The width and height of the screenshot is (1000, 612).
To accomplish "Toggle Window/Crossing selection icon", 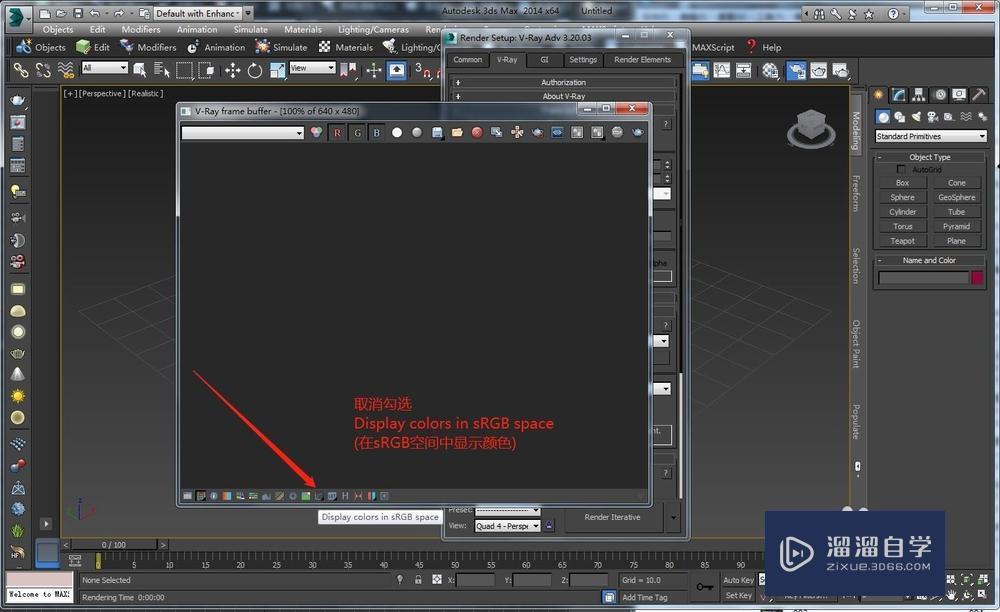I will (206, 70).
